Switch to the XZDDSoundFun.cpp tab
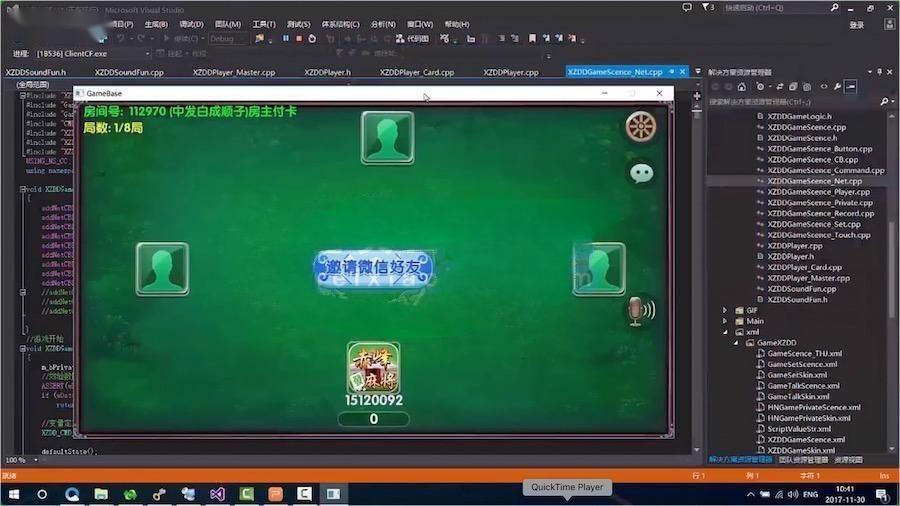Screen dimensions: 900x506 pos(129,72)
